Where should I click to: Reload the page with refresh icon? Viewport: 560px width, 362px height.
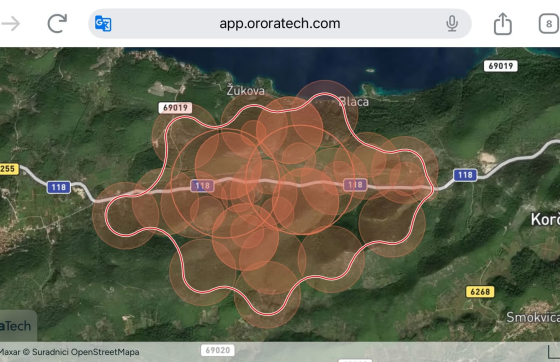(57, 24)
